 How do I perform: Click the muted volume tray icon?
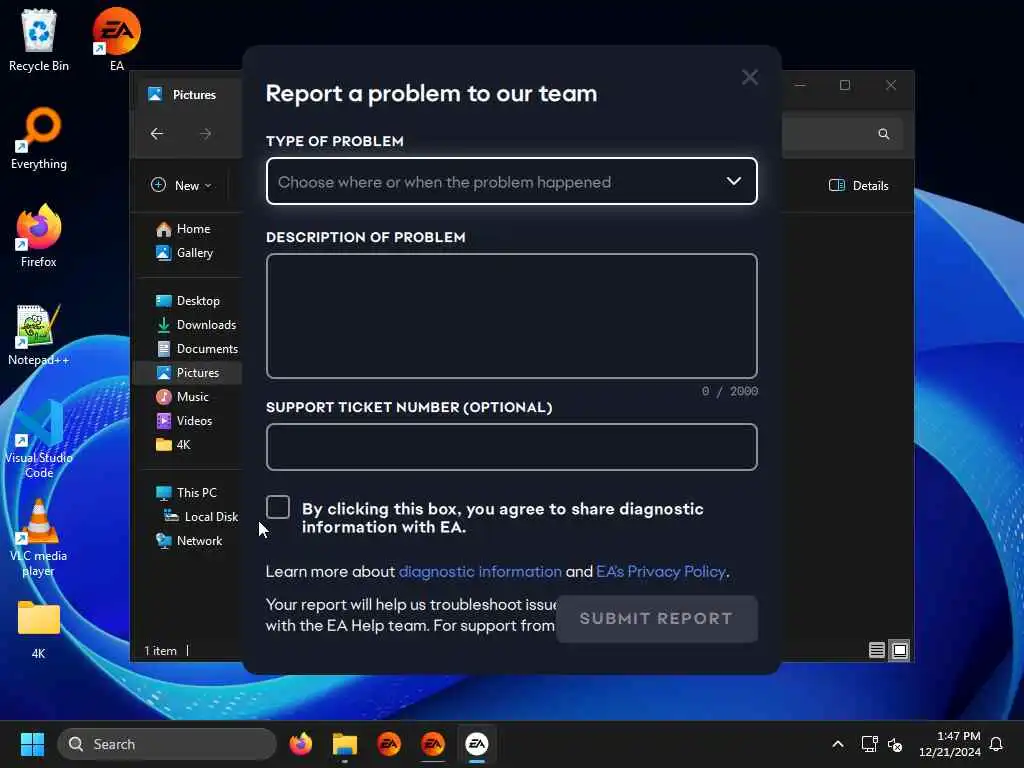pos(895,744)
